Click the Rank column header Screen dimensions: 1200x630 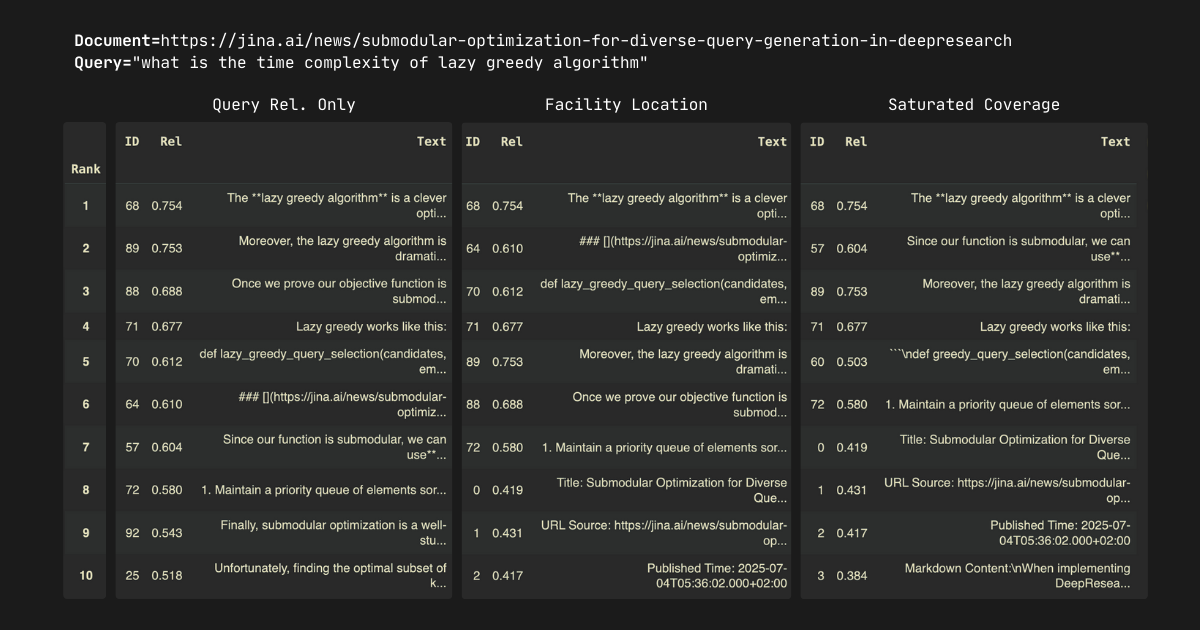point(86,169)
